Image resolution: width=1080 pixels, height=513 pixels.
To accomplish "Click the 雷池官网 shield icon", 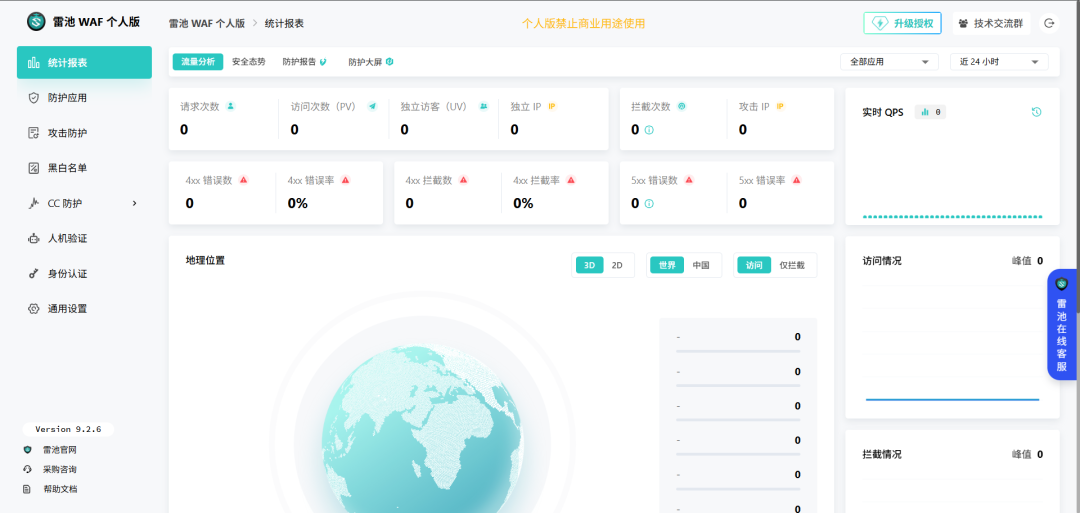I will click(x=28, y=450).
